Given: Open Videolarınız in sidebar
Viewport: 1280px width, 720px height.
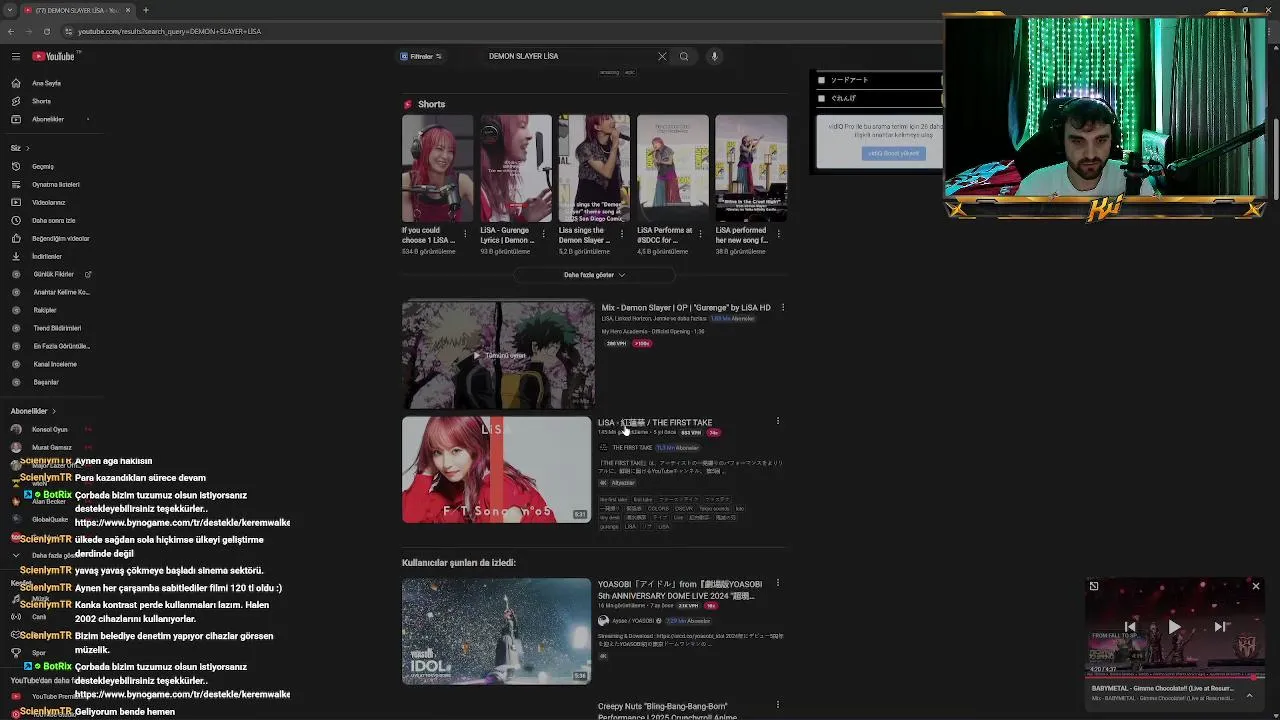Looking at the screenshot, I should coord(48,202).
